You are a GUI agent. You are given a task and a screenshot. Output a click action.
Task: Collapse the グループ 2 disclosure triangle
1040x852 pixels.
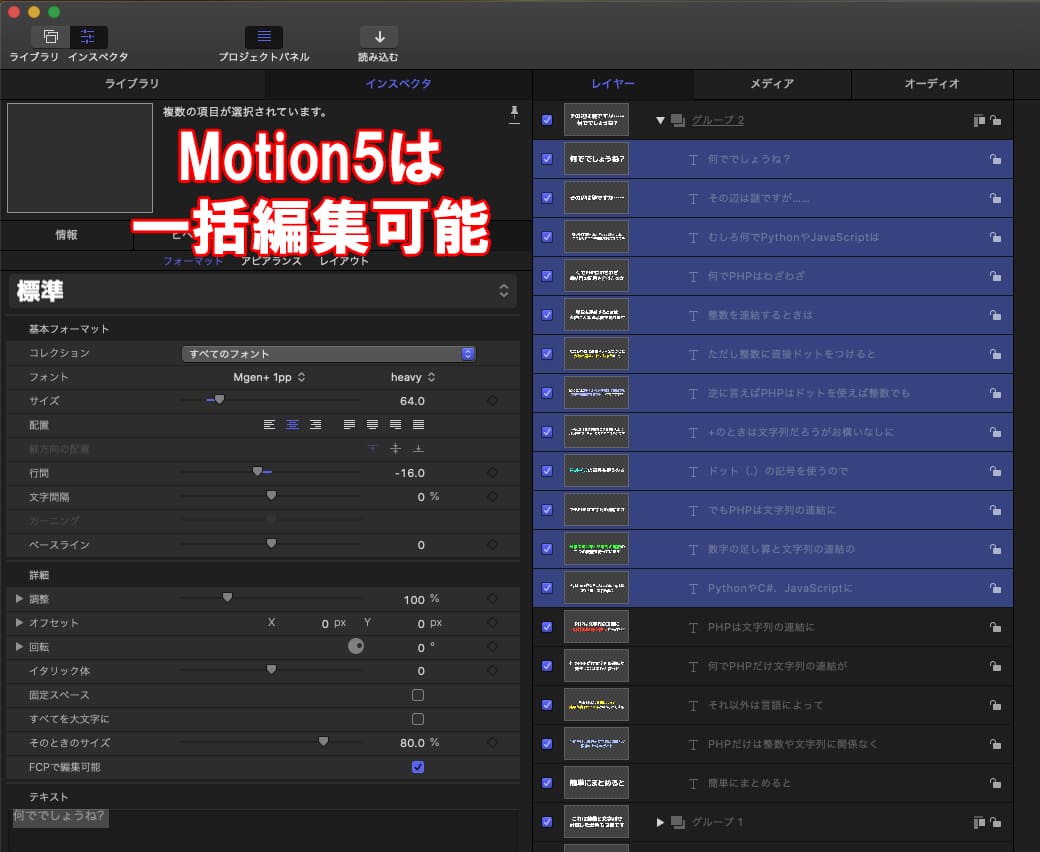pos(660,121)
